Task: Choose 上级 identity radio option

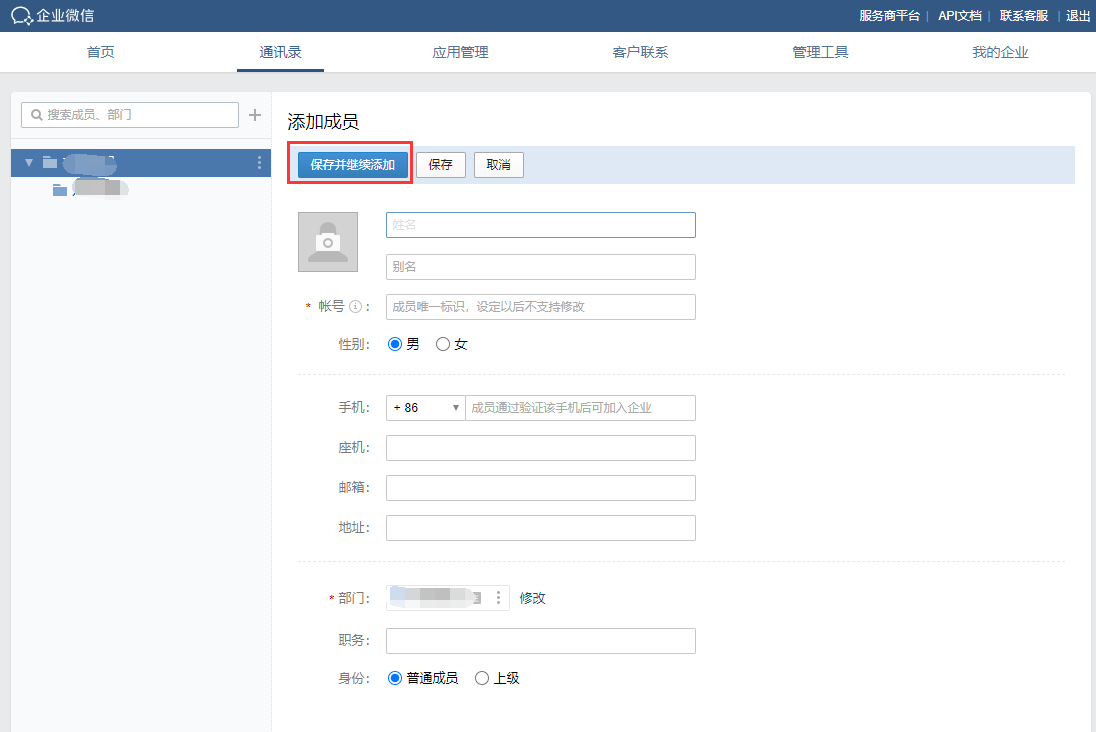Action: (x=482, y=678)
